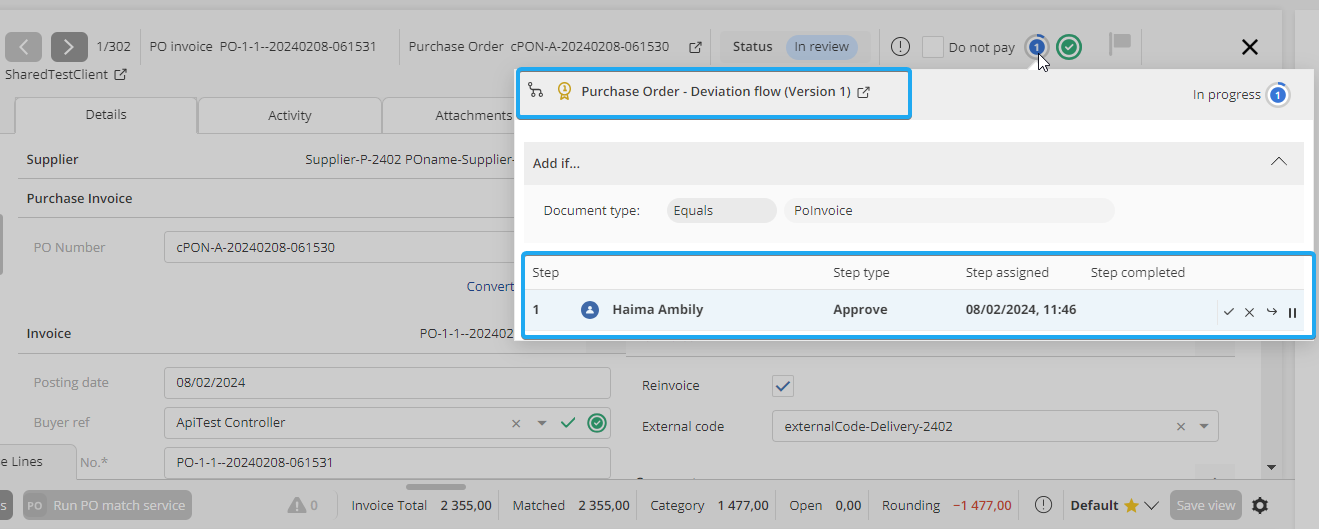This screenshot has height=529, width=1319.
Task: Open view settings gear icon
Action: click(1260, 505)
